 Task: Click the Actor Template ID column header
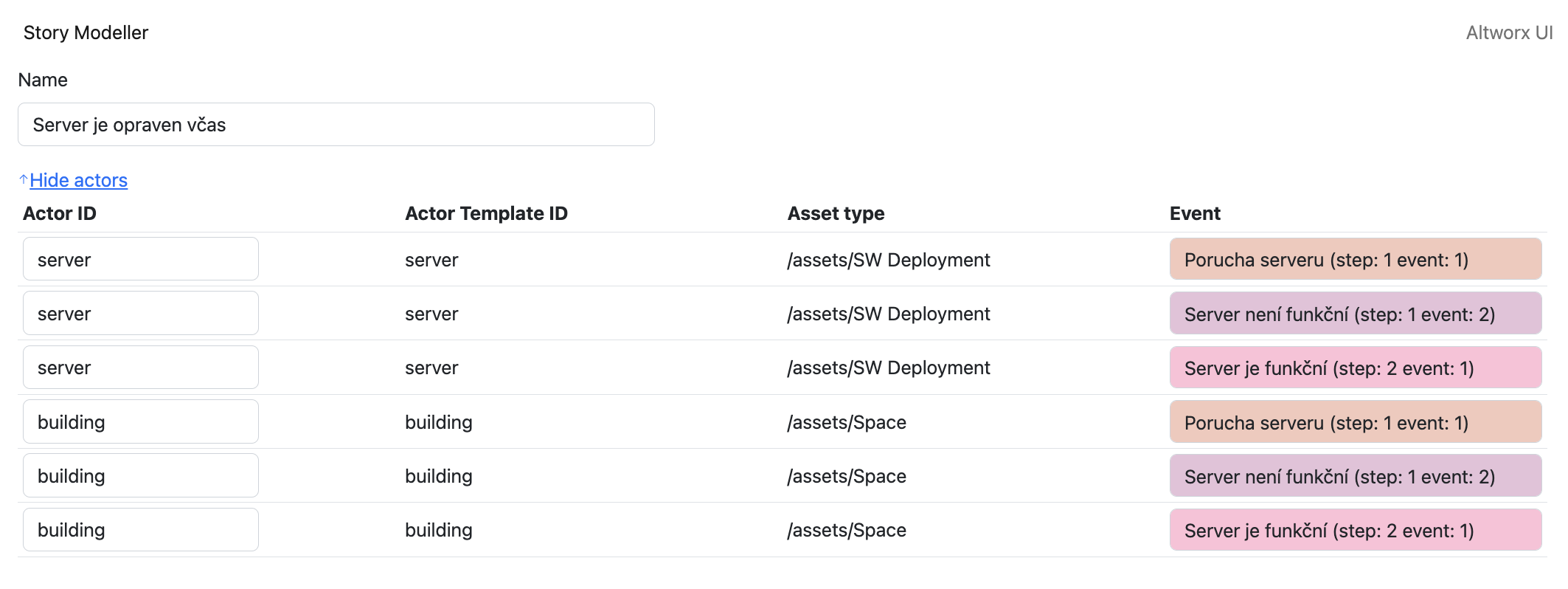pos(486,213)
